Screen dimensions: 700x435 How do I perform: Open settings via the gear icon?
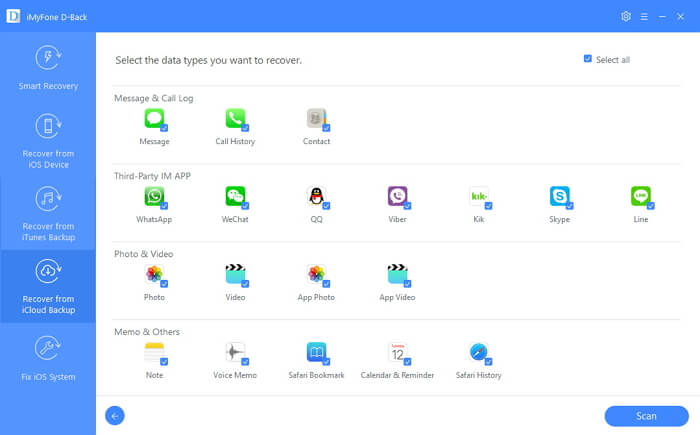point(626,17)
